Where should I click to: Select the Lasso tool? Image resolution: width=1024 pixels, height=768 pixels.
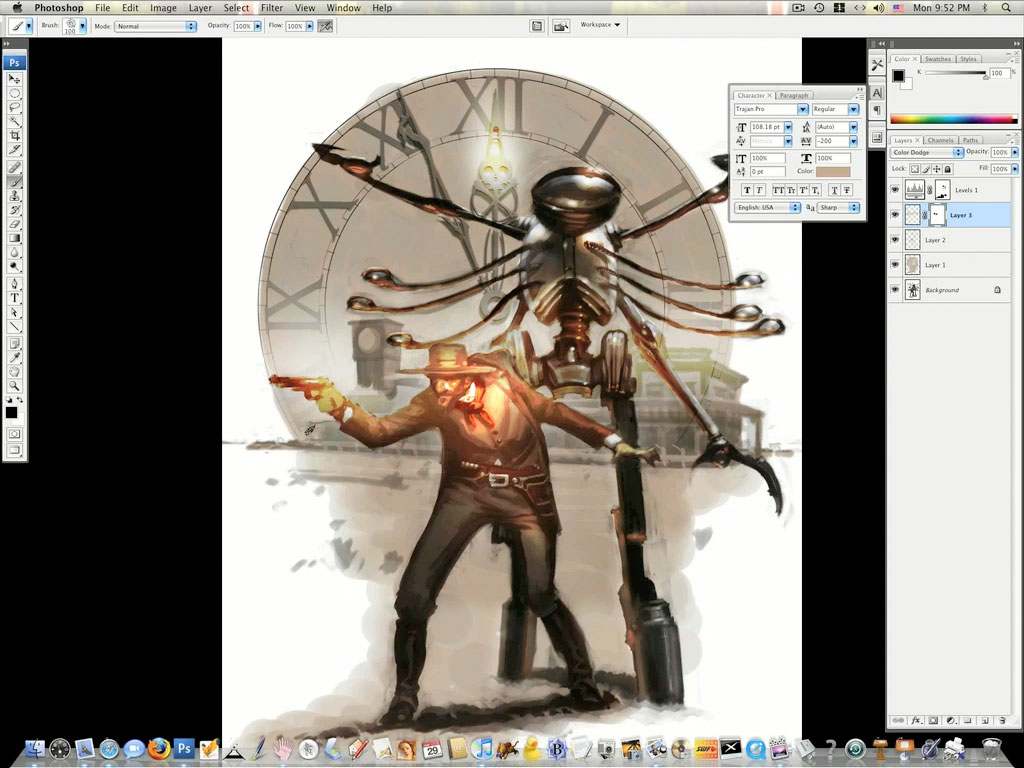(15, 107)
